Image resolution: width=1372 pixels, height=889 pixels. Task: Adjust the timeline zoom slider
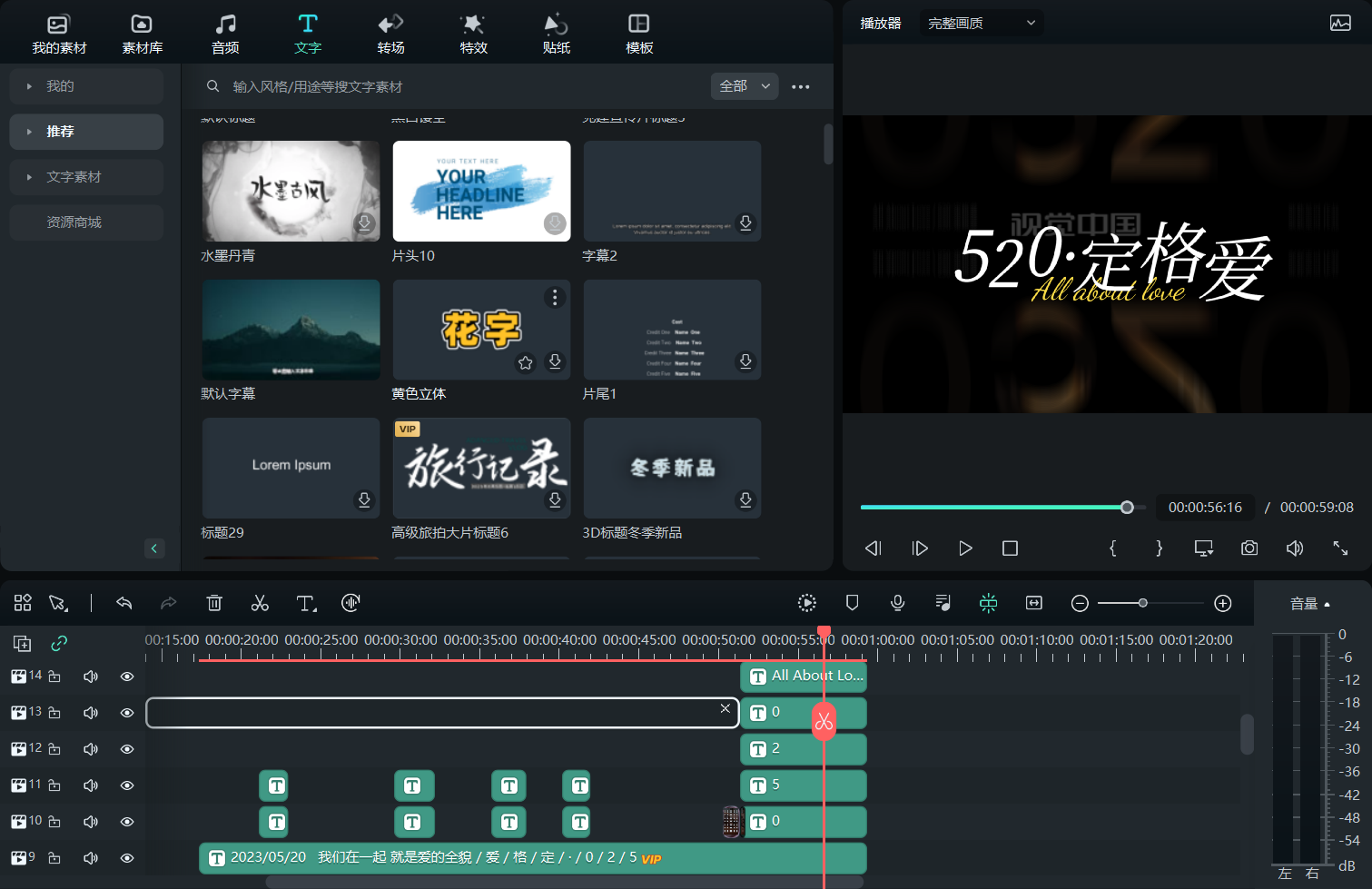click(1142, 602)
